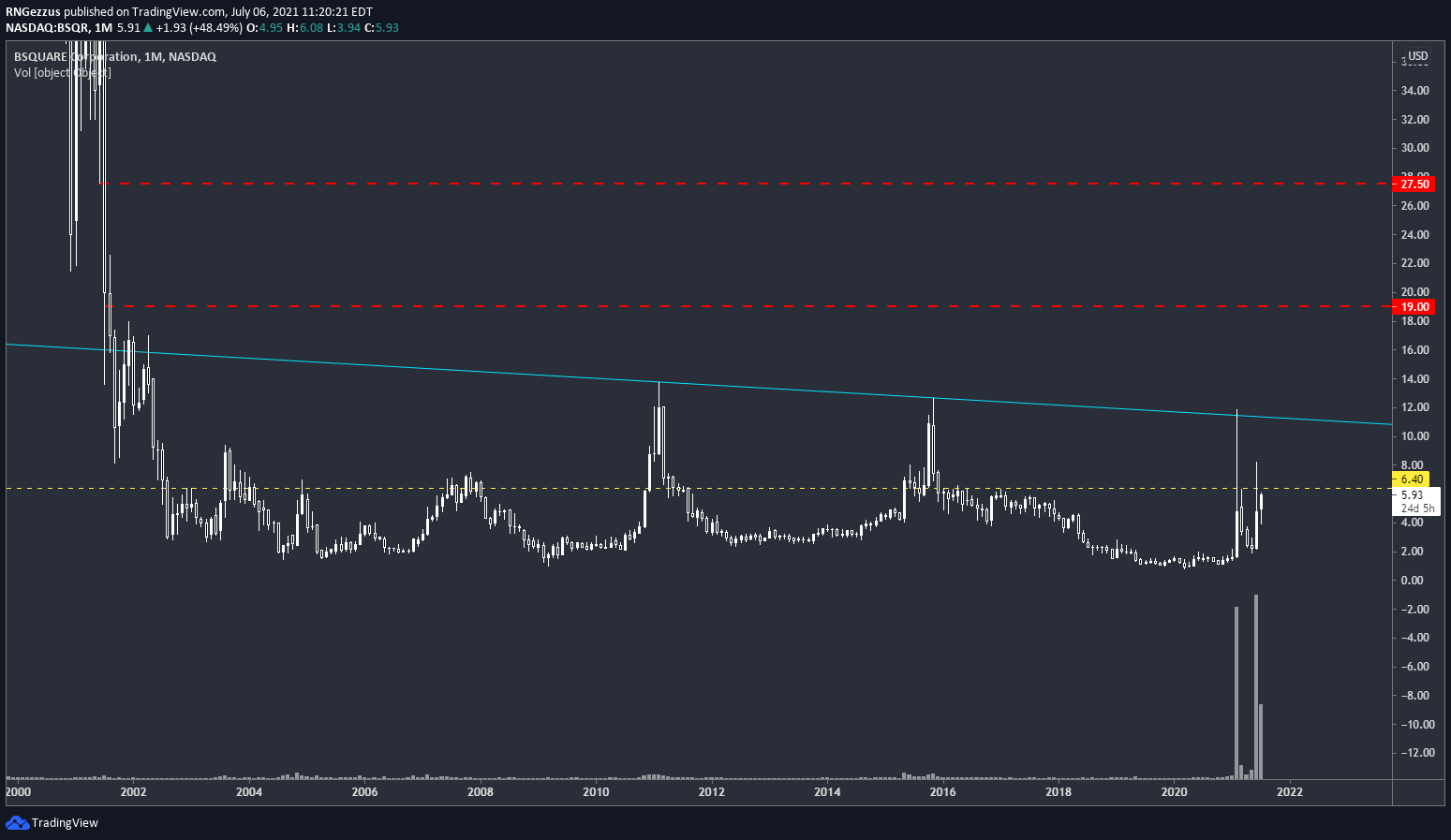Select the red dashed line at 19.00
This screenshot has height=840, width=1451.
[749, 305]
